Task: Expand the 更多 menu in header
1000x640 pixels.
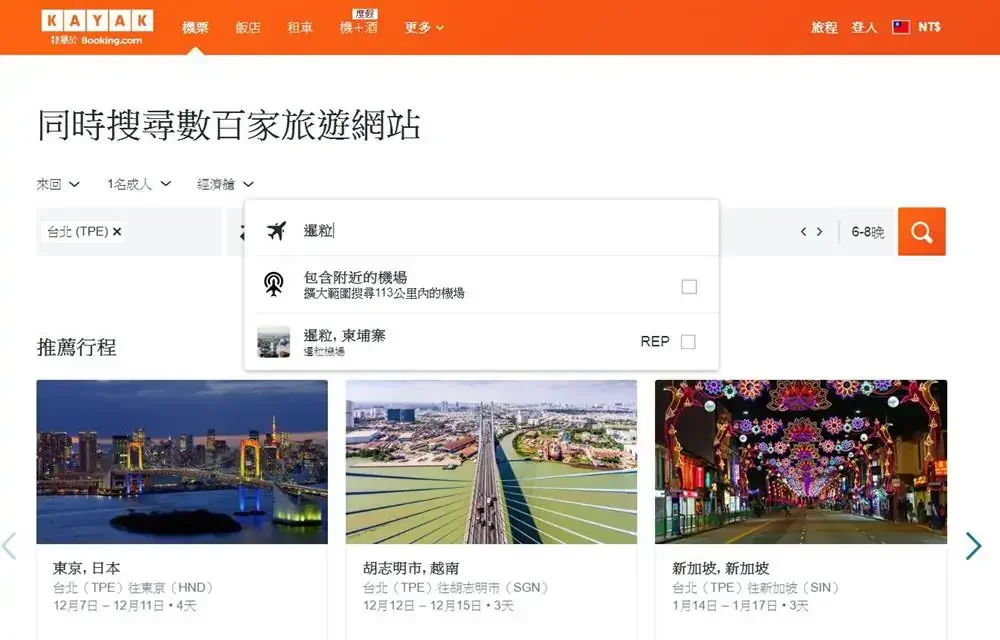Action: 424,28
